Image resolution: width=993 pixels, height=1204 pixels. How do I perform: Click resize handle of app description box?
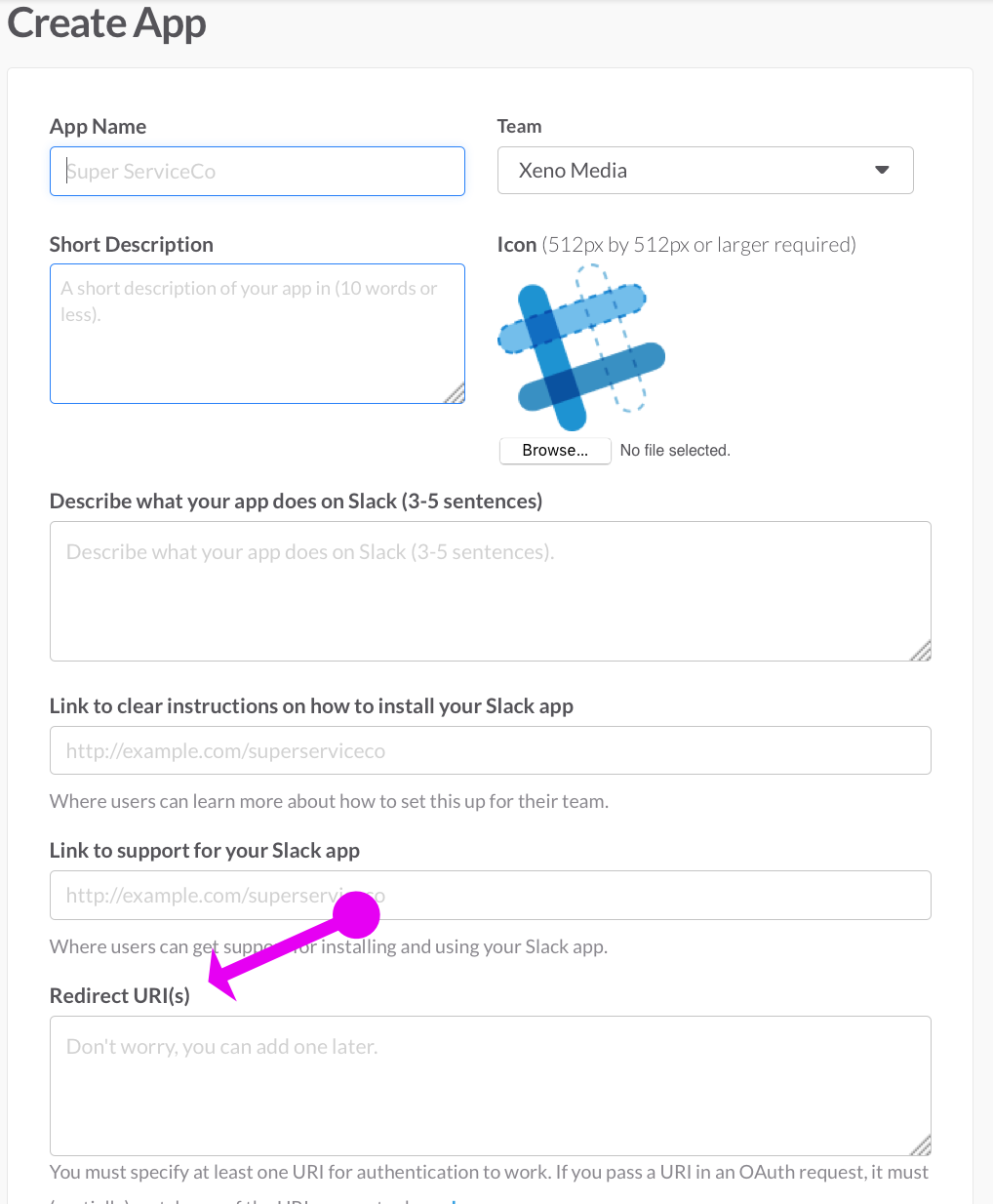[922, 652]
